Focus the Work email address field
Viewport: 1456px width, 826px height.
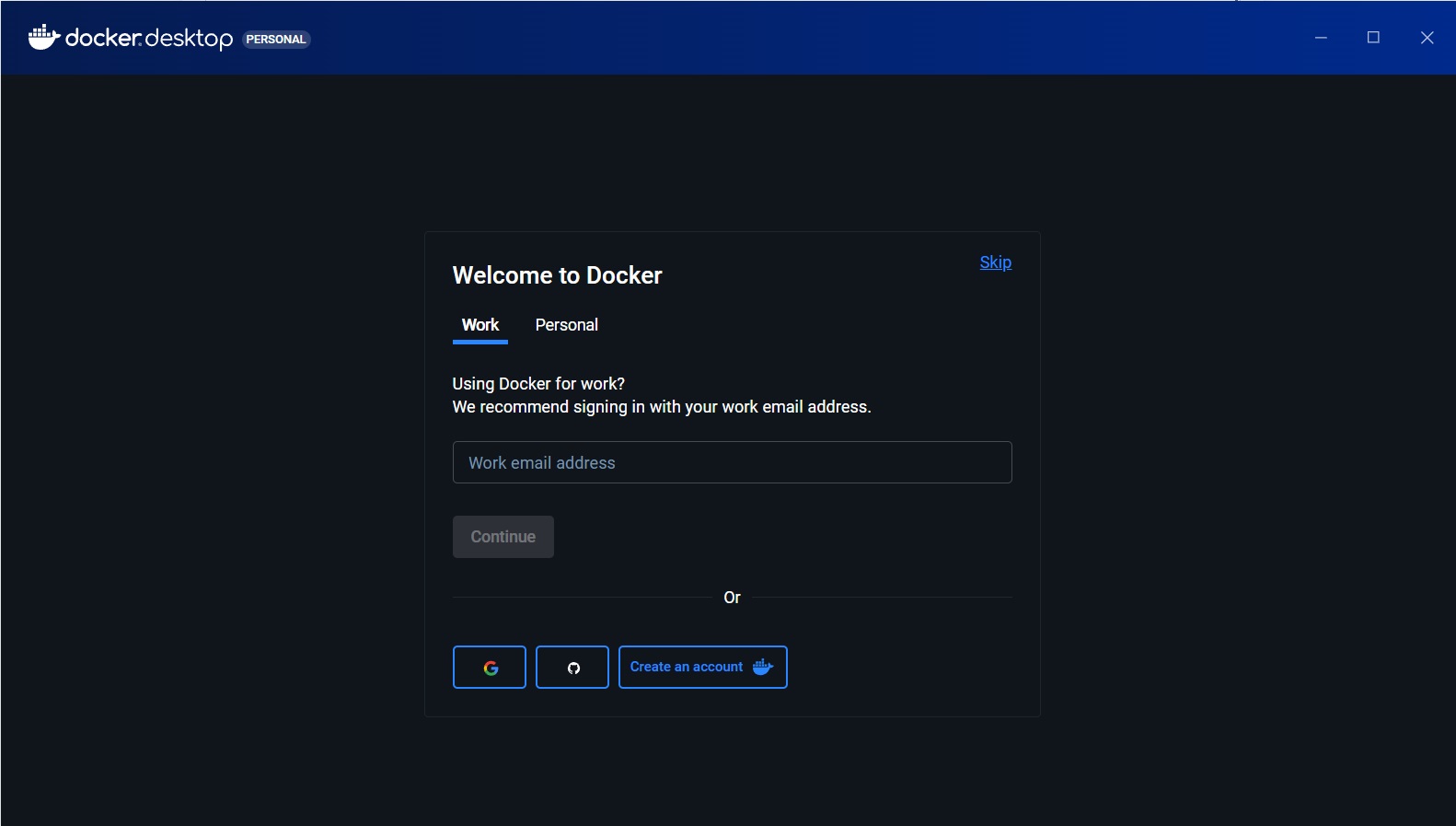(732, 462)
